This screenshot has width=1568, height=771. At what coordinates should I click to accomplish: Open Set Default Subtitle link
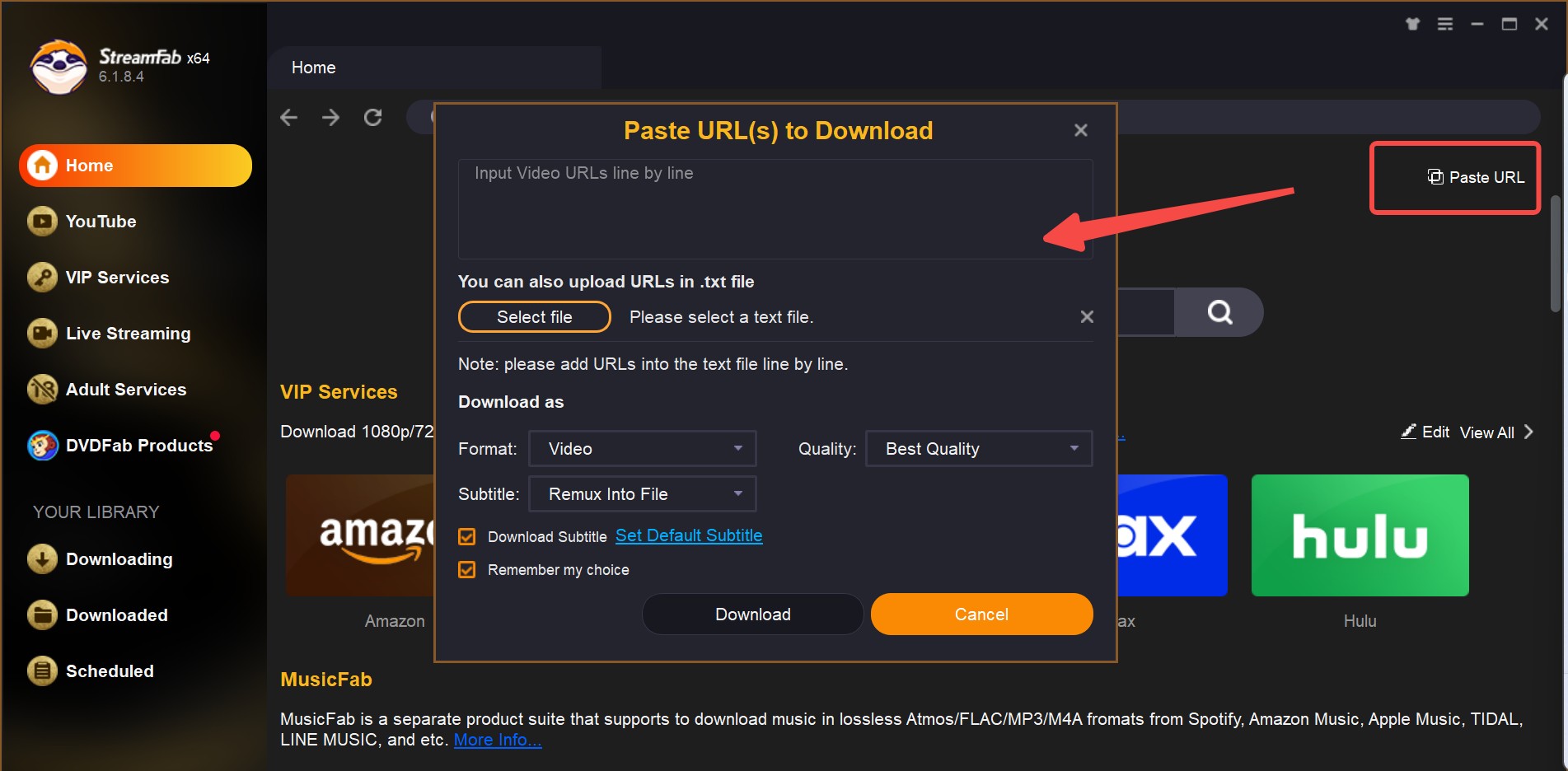689,536
